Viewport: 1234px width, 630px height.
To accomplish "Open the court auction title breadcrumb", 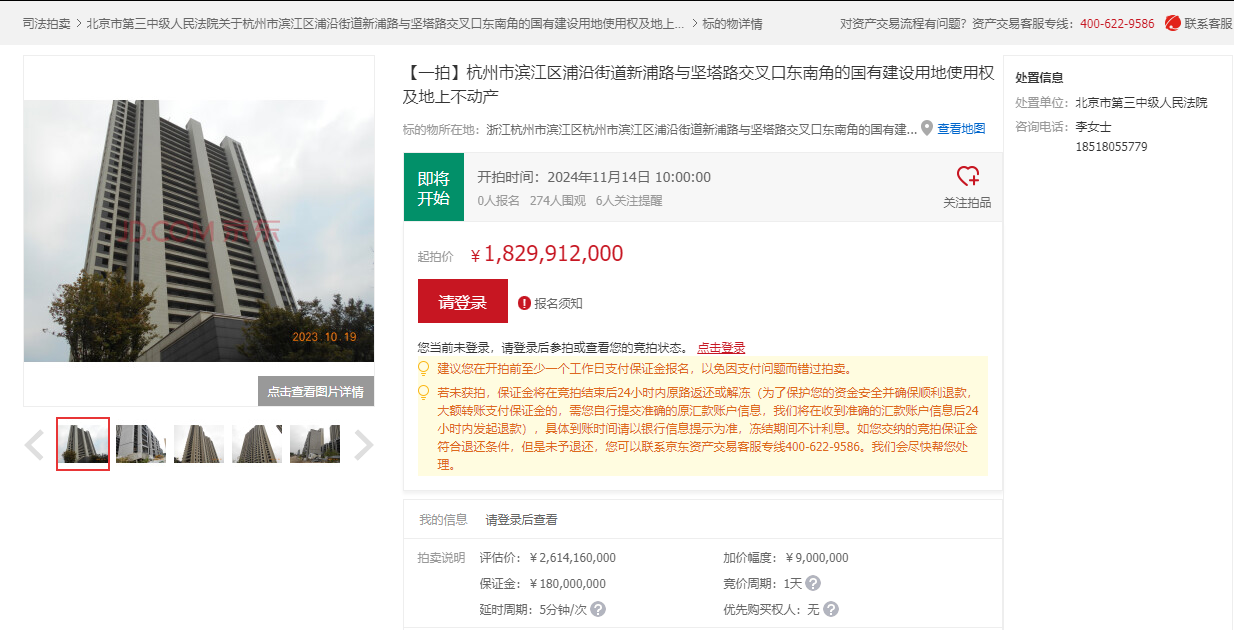I will 385,23.
